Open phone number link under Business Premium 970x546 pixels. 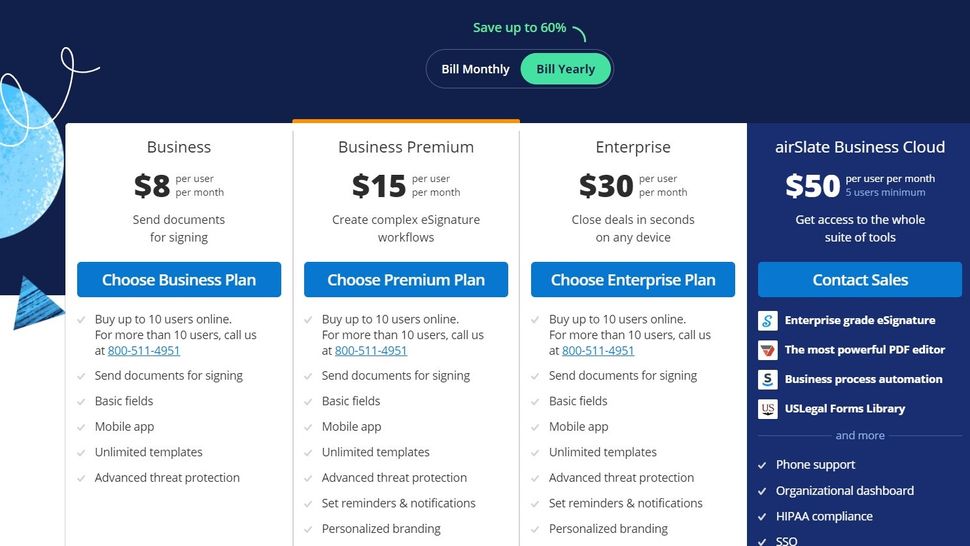tap(371, 351)
